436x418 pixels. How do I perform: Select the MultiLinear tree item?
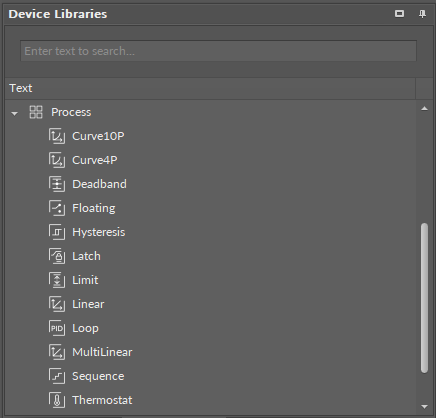pyautogui.click(x=102, y=352)
